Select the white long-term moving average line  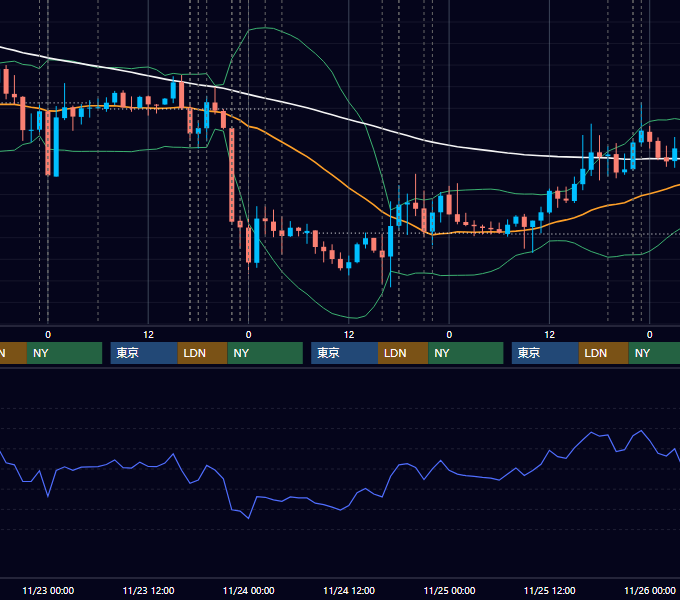[347, 119]
